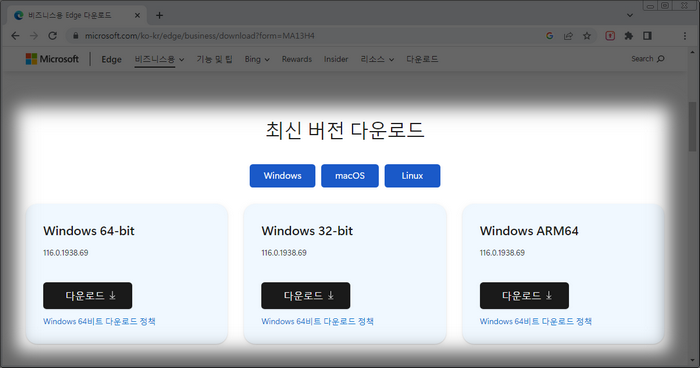Open the 기능 및 팁 menu item
The width and height of the screenshot is (700, 368).
pyautogui.click(x=214, y=59)
